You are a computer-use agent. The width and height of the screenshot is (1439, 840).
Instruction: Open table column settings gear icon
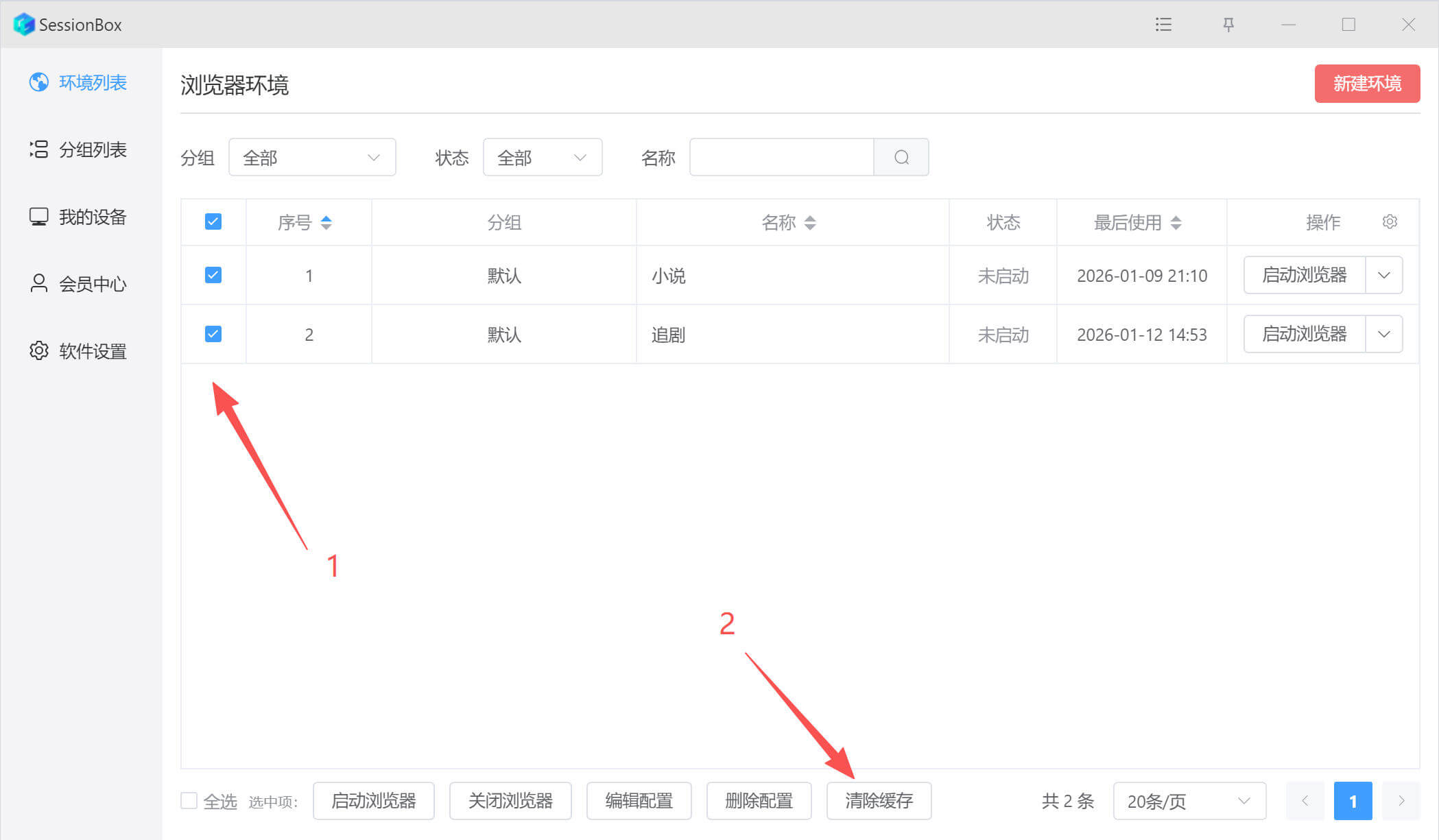tap(1390, 221)
